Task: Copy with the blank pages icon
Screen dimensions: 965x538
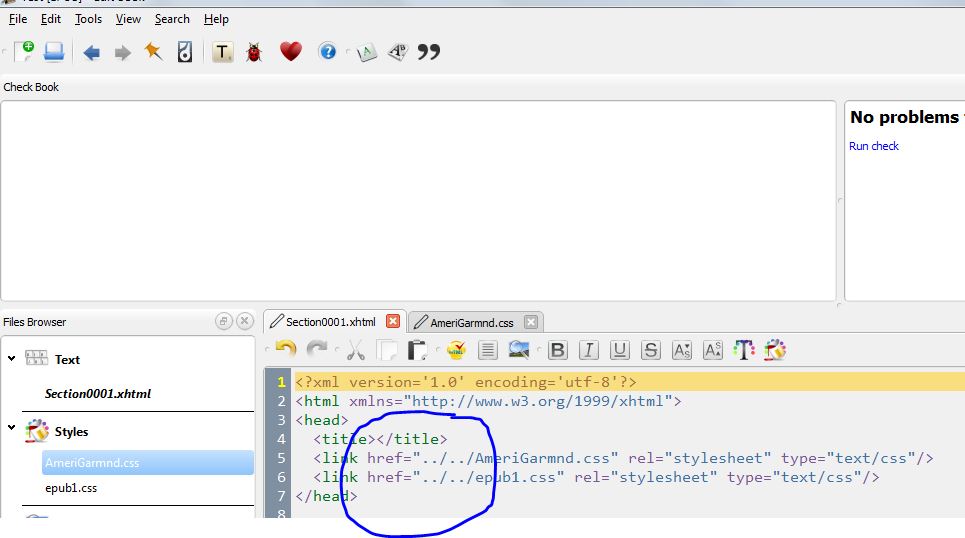Action: tap(387, 350)
